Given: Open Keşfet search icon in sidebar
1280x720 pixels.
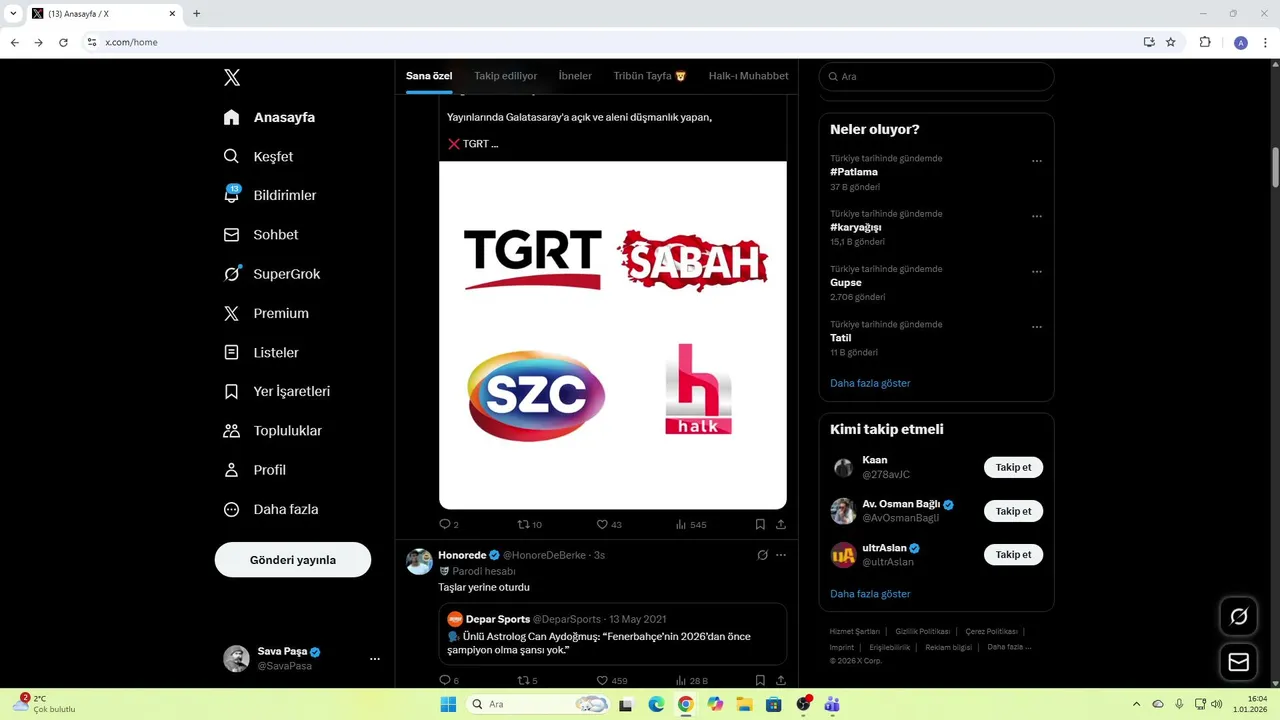Looking at the screenshot, I should tap(231, 156).
